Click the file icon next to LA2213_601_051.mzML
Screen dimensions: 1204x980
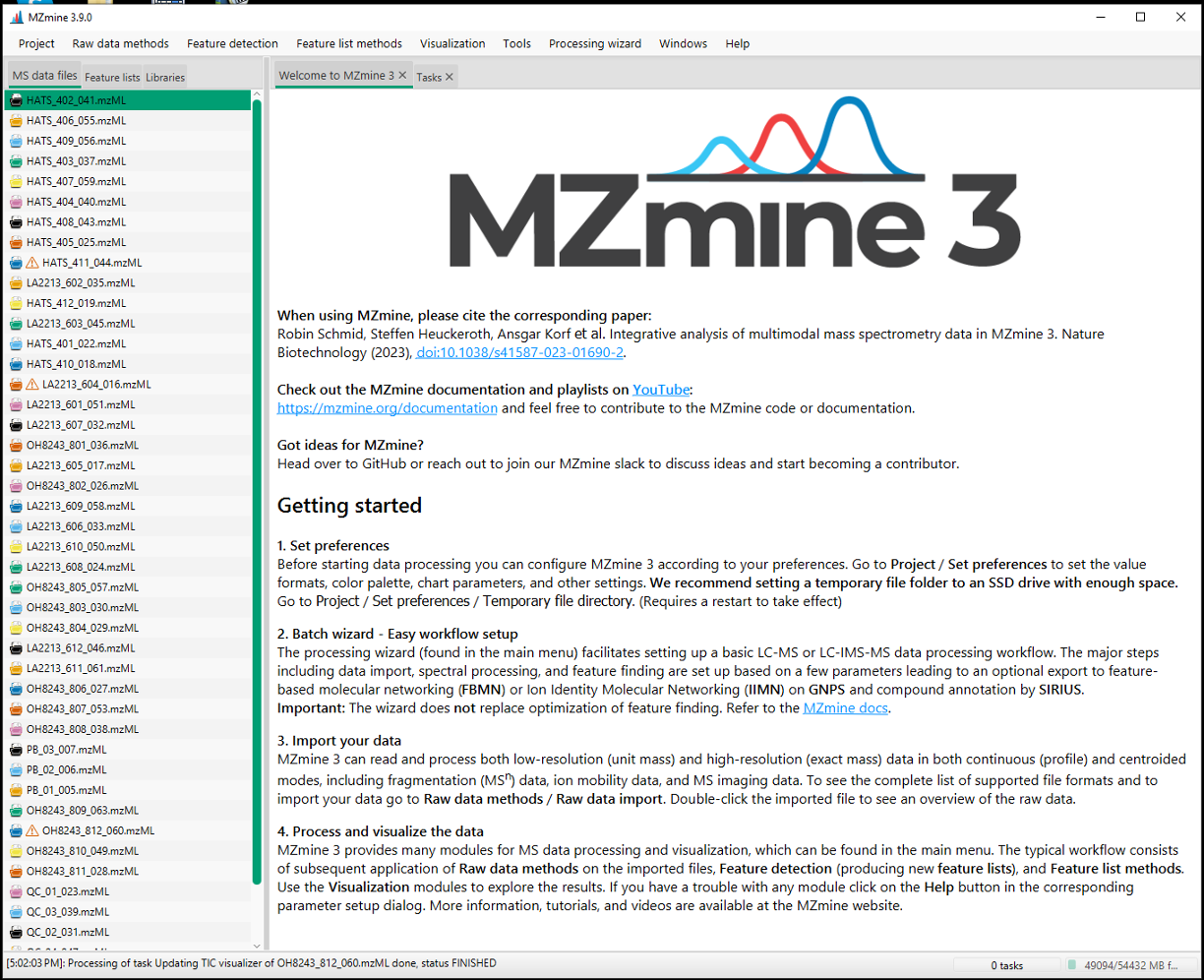pyautogui.click(x=16, y=404)
